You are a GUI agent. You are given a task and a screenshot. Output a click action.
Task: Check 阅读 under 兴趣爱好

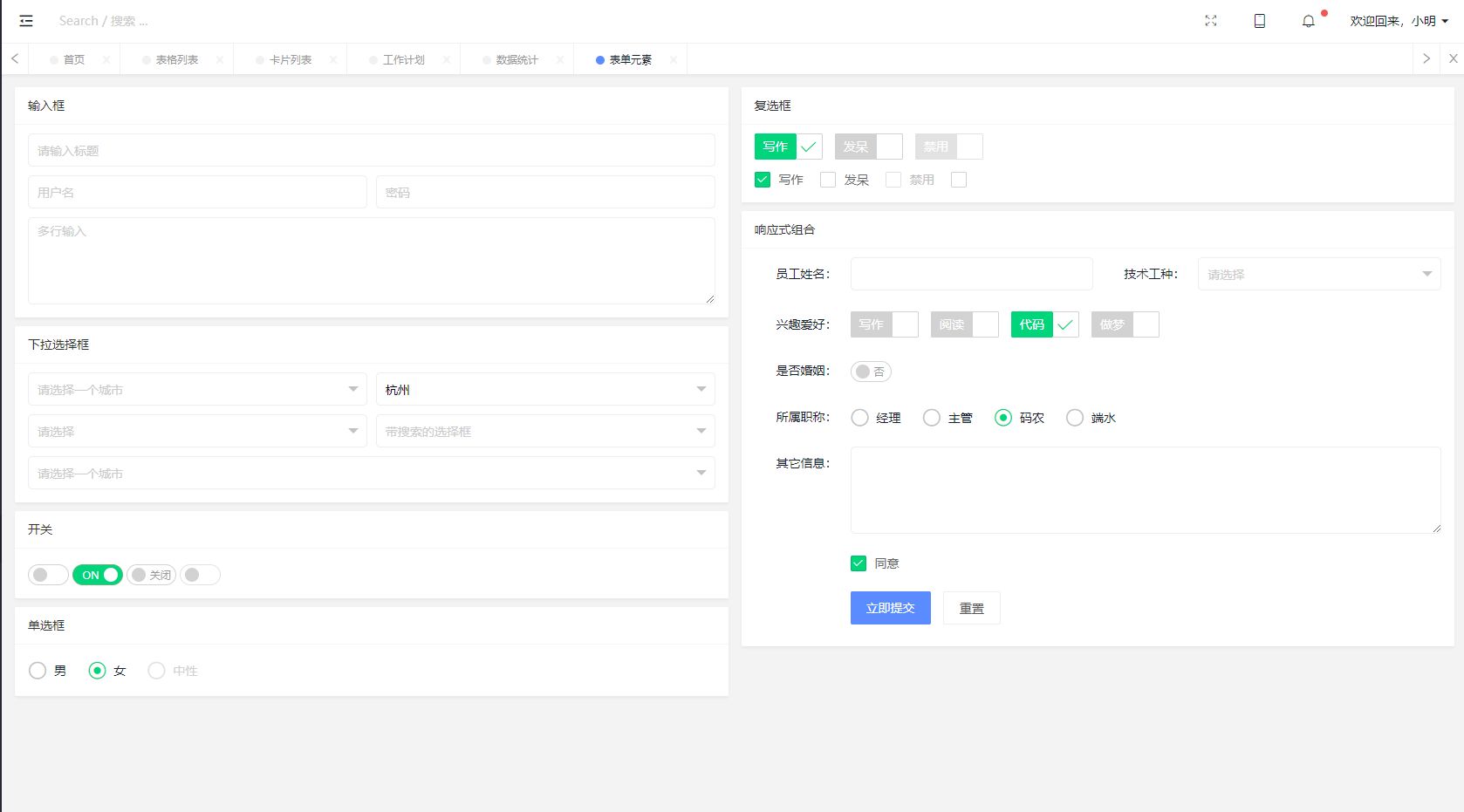pos(964,324)
